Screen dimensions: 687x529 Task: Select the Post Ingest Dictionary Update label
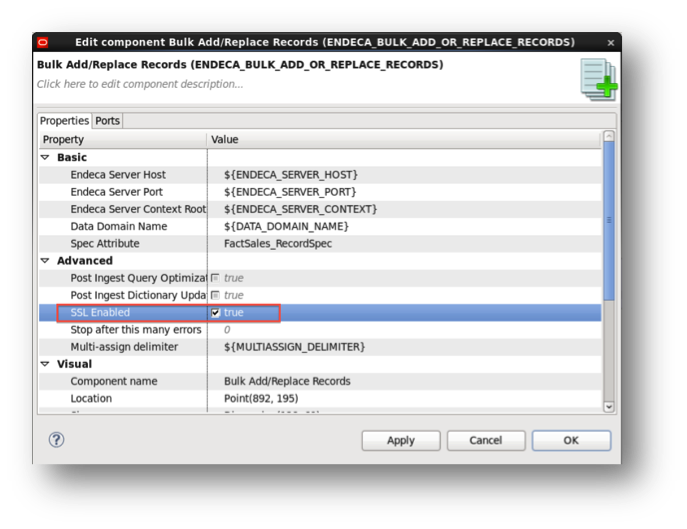pos(138,295)
